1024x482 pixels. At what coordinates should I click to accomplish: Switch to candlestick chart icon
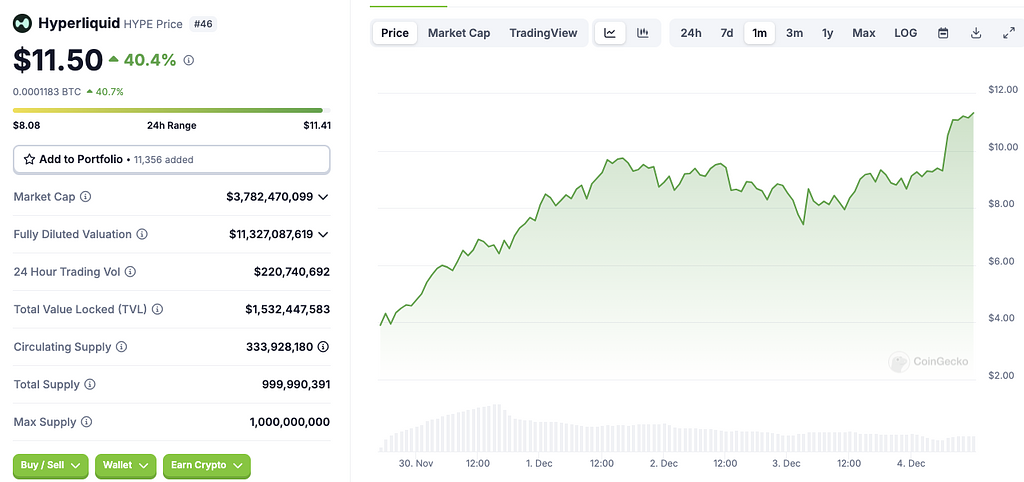(643, 33)
